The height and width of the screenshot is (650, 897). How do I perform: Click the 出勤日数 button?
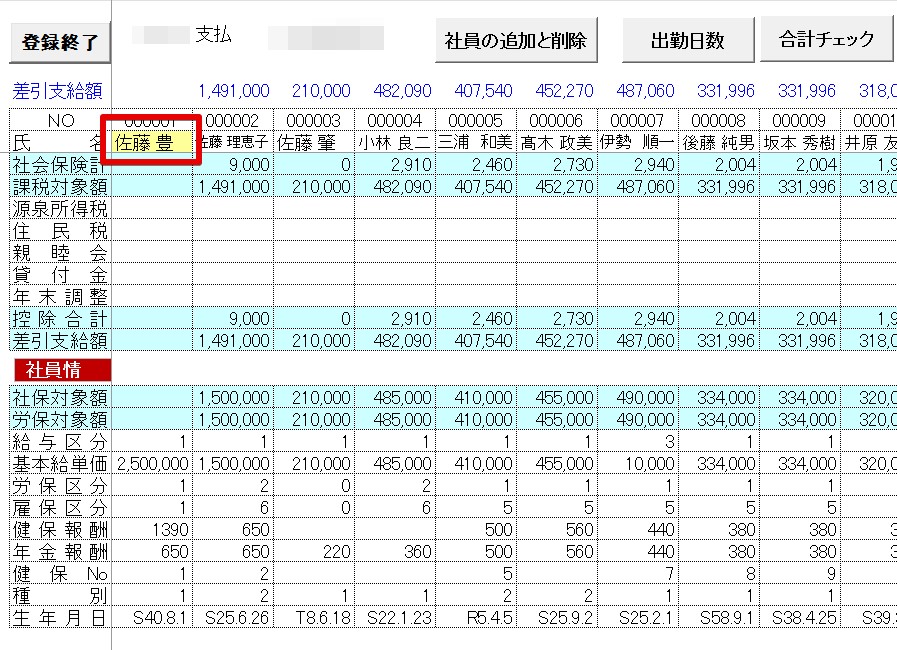point(688,40)
